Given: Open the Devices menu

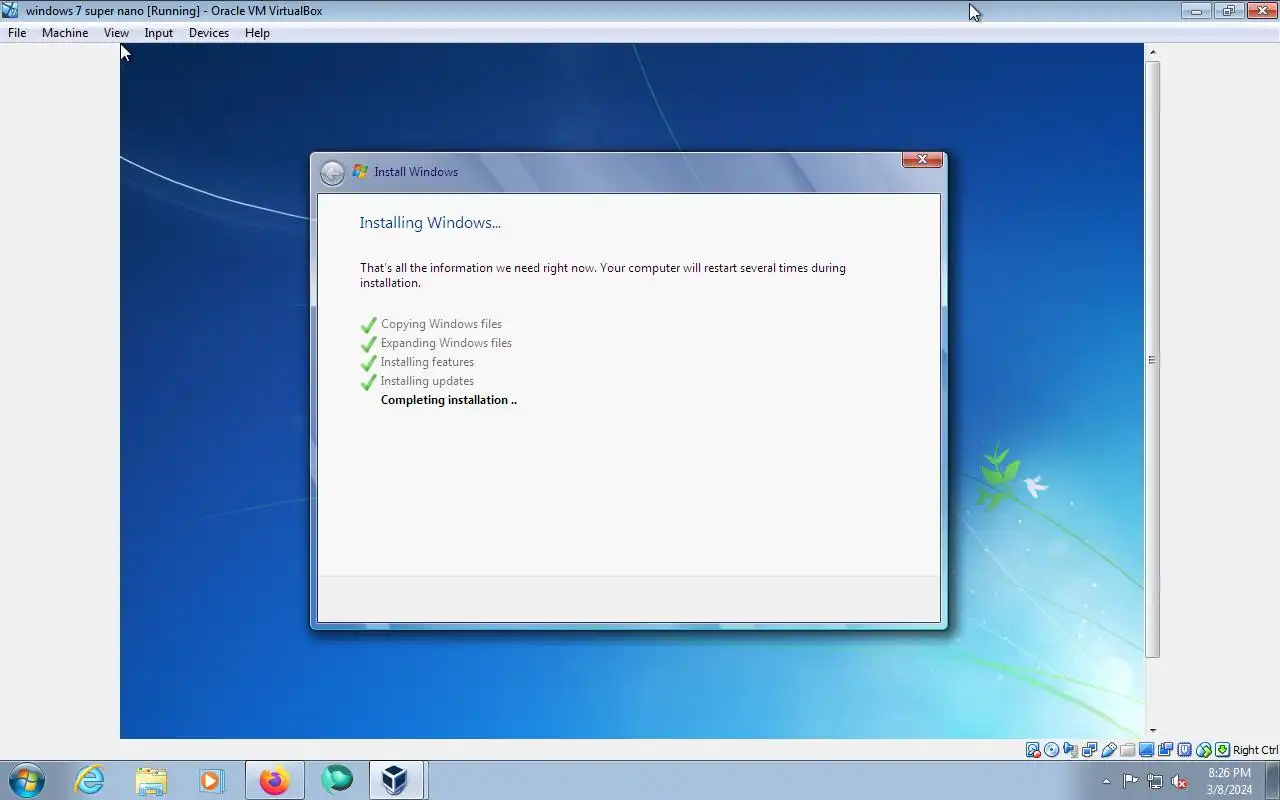Looking at the screenshot, I should point(208,33).
